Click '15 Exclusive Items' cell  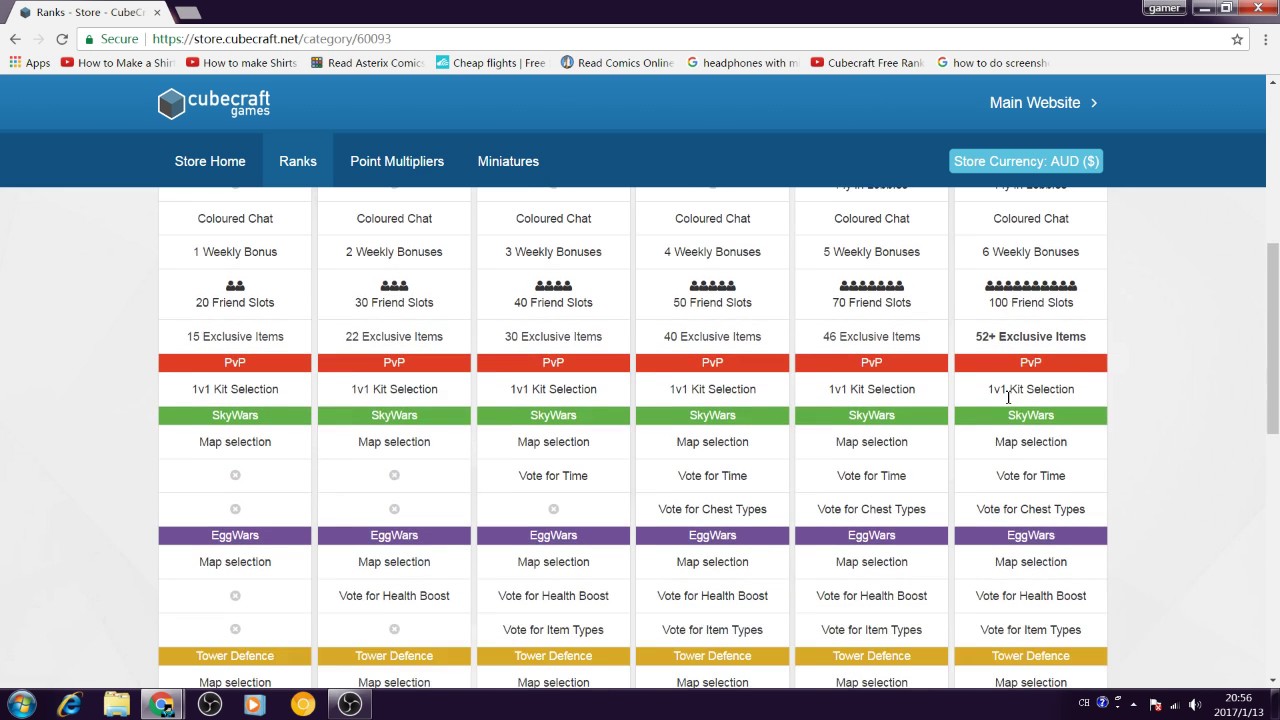[x=235, y=337]
